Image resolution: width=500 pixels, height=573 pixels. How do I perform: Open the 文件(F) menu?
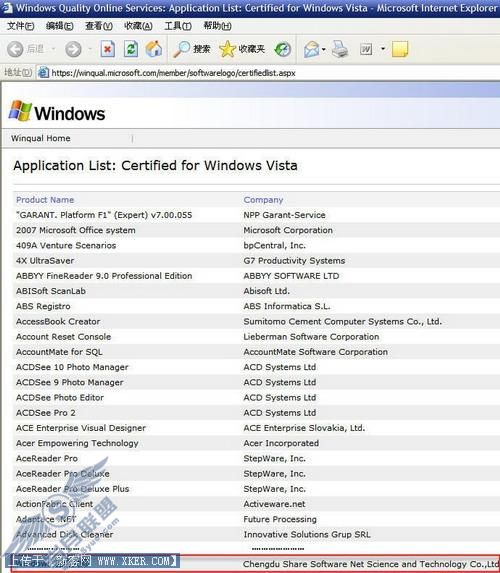pyautogui.click(x=20, y=26)
